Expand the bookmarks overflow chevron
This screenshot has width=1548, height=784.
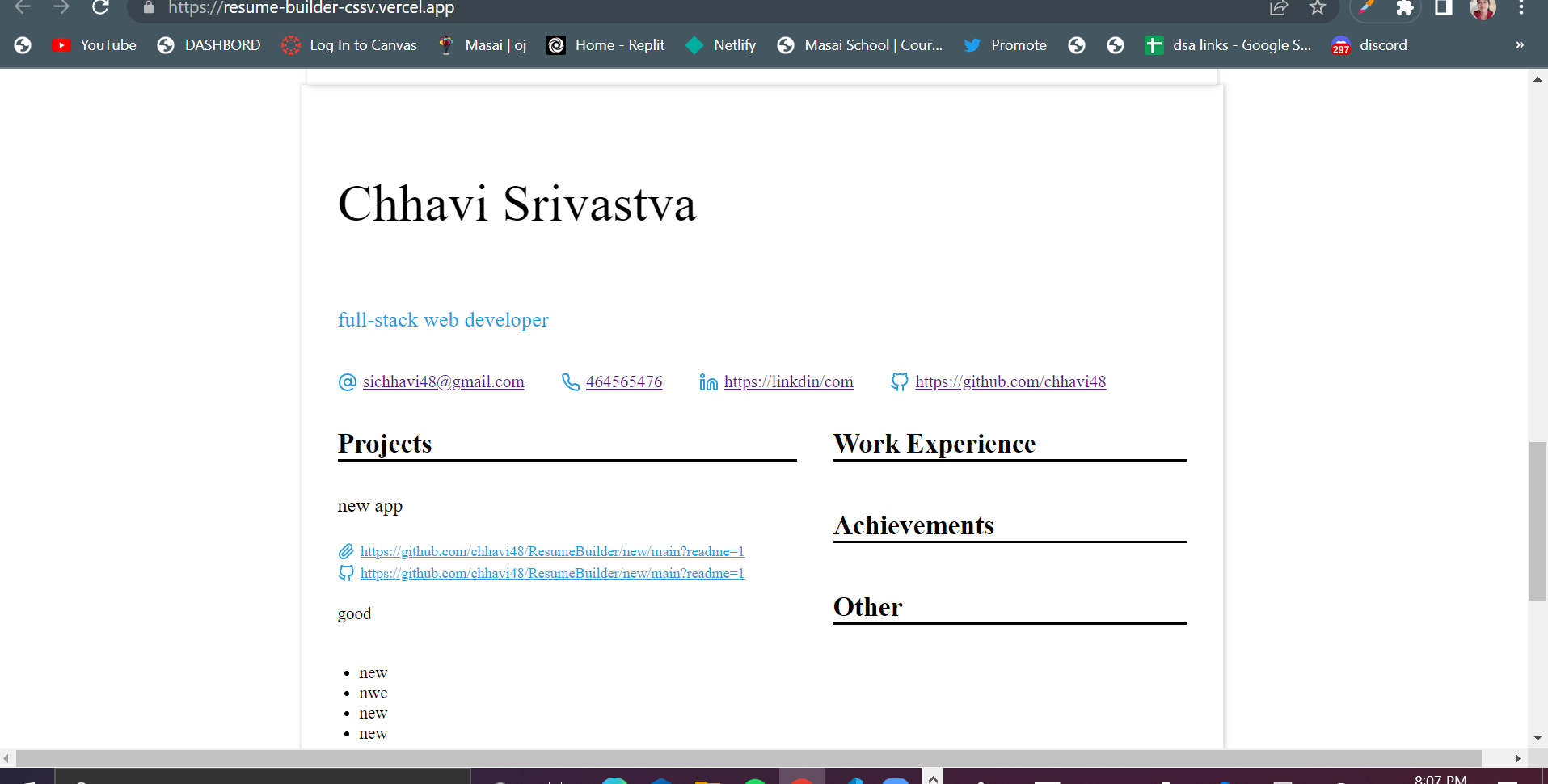point(1519,45)
